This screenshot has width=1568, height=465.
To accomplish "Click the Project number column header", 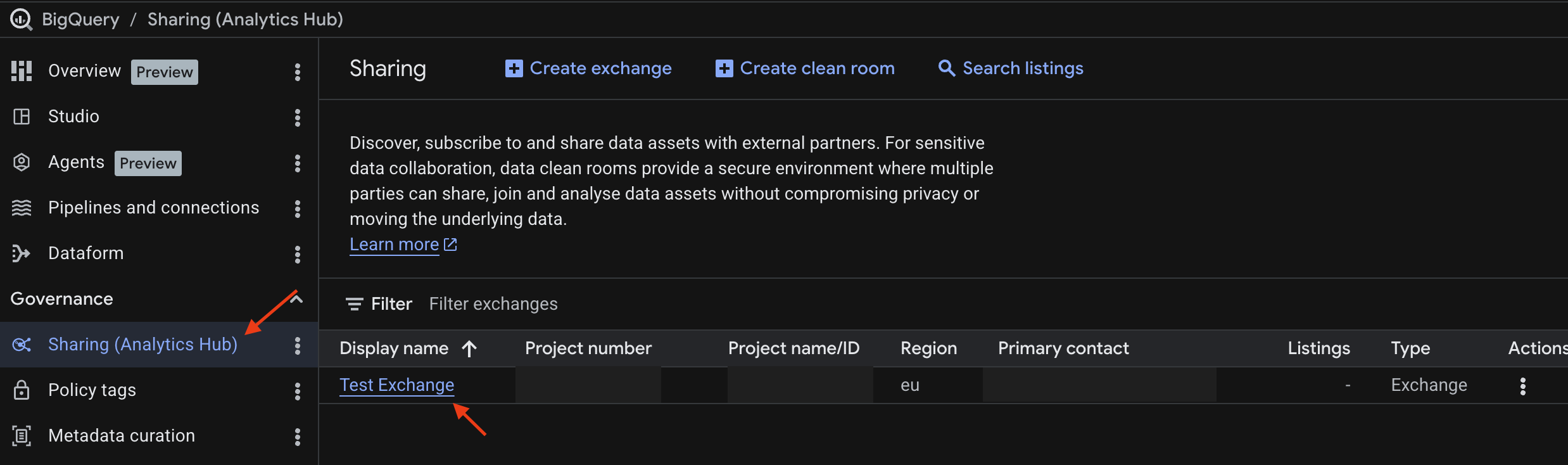I will pyautogui.click(x=588, y=348).
